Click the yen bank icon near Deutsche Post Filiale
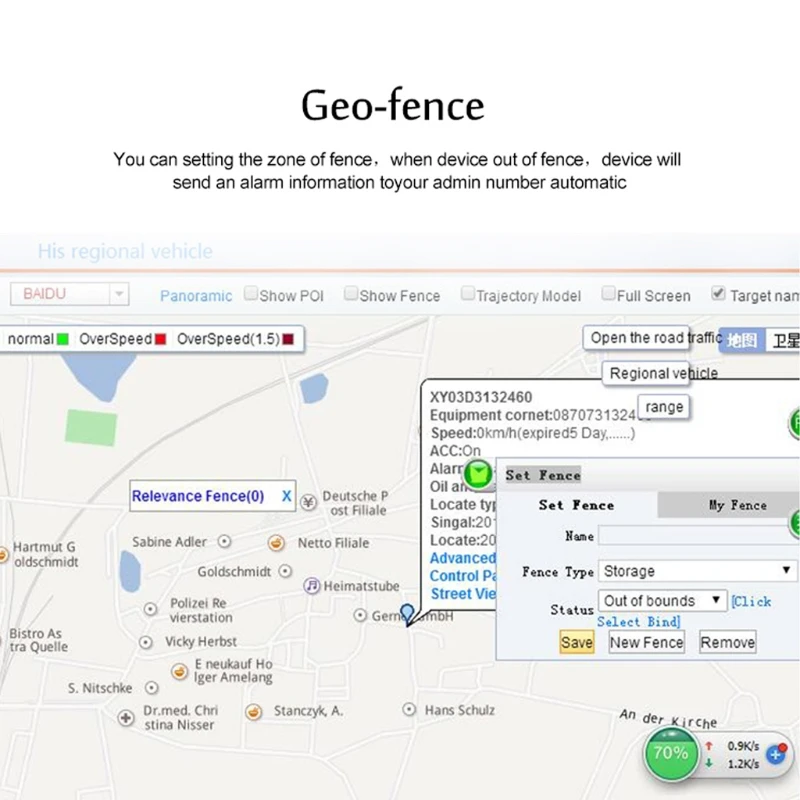800x800 pixels. click(x=308, y=503)
